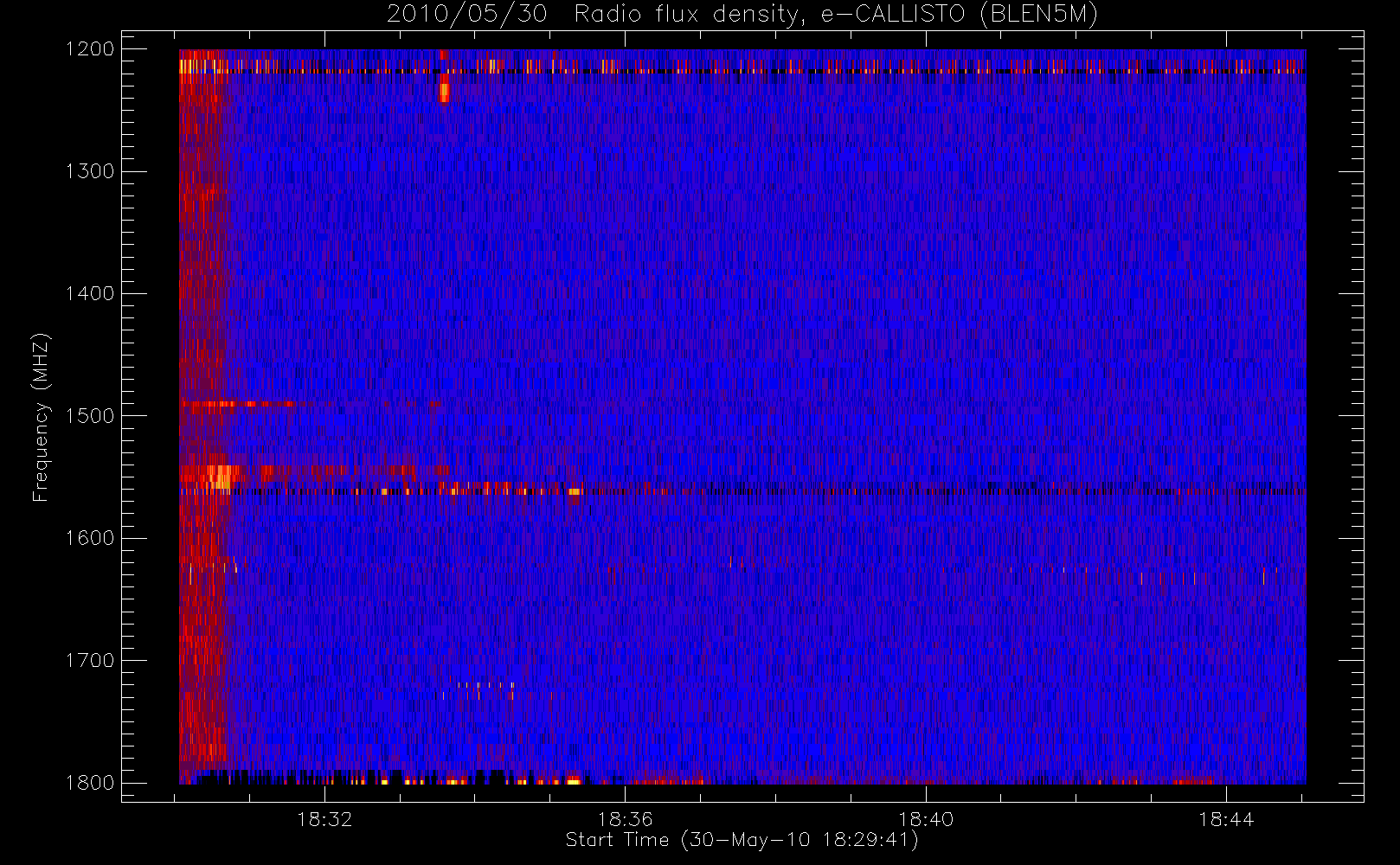The width and height of the screenshot is (1400, 865).
Task: Select the 'Frequency (MHz)' y-axis label
Action: click(x=41, y=417)
